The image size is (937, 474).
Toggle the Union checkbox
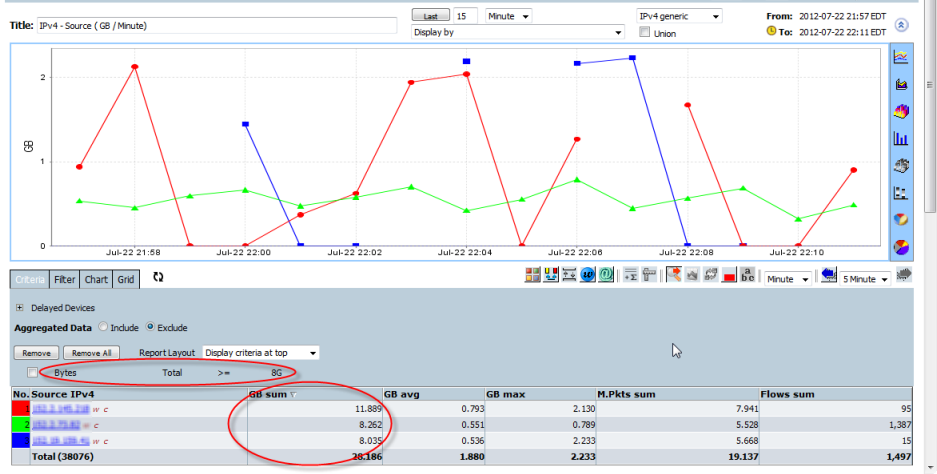644,32
